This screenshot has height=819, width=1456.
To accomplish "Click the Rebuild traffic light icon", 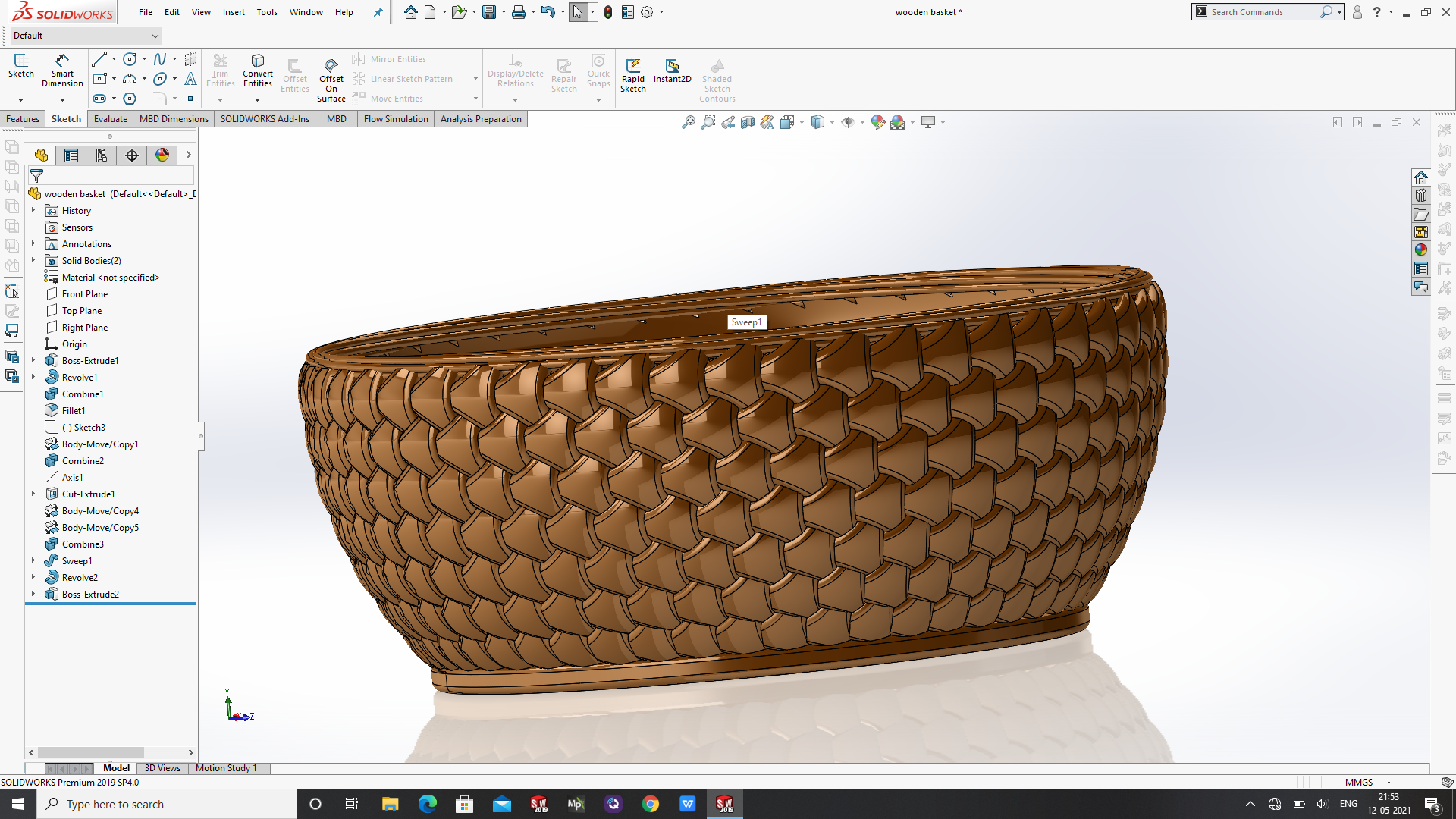I will [608, 12].
